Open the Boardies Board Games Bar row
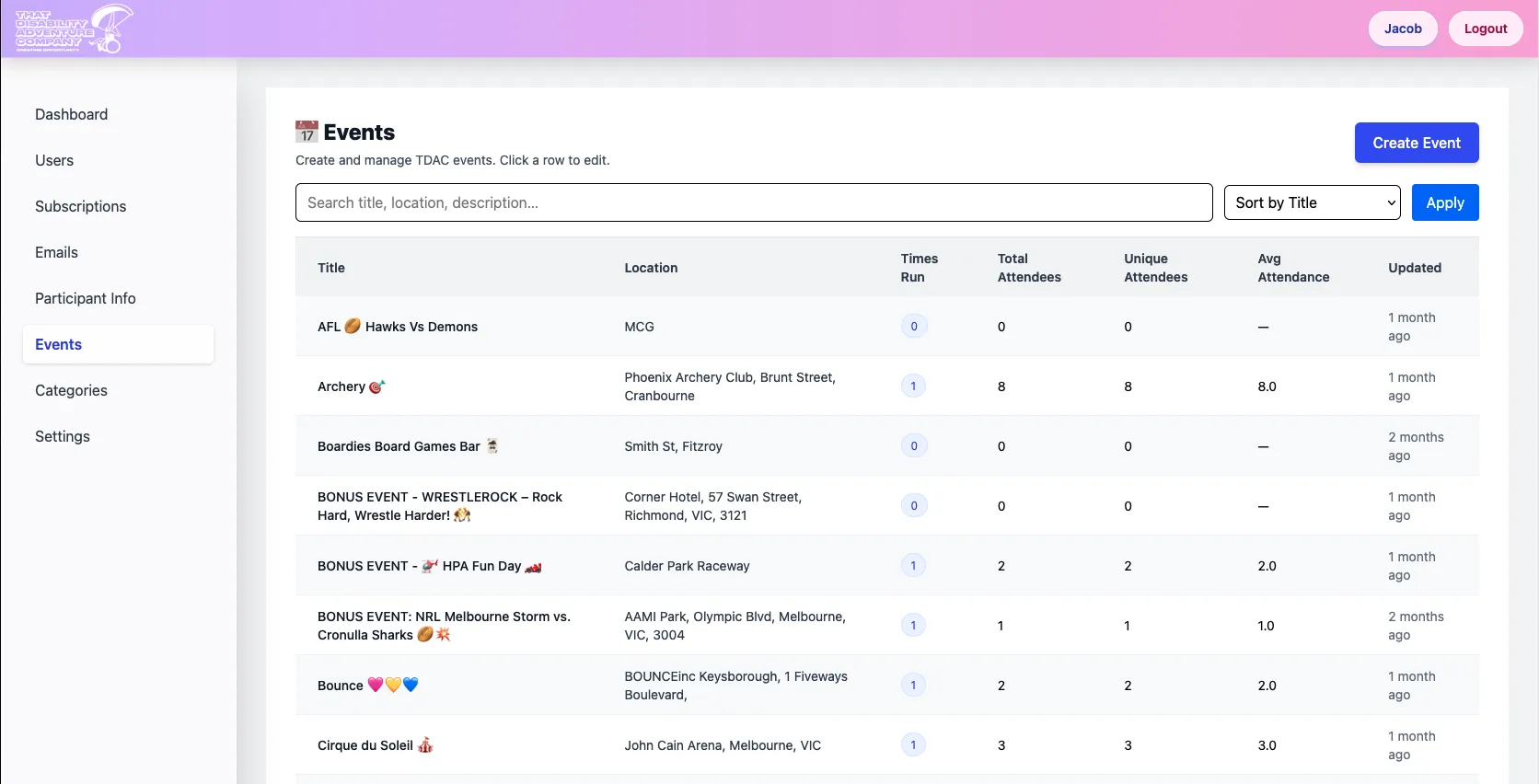The height and width of the screenshot is (784, 1539). pos(399,446)
